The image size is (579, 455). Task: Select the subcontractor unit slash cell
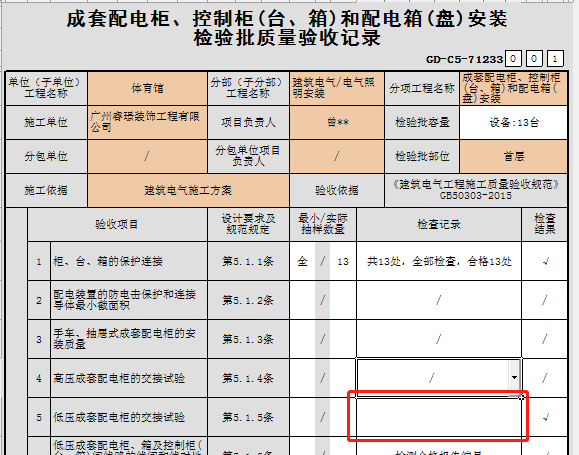pos(147,156)
